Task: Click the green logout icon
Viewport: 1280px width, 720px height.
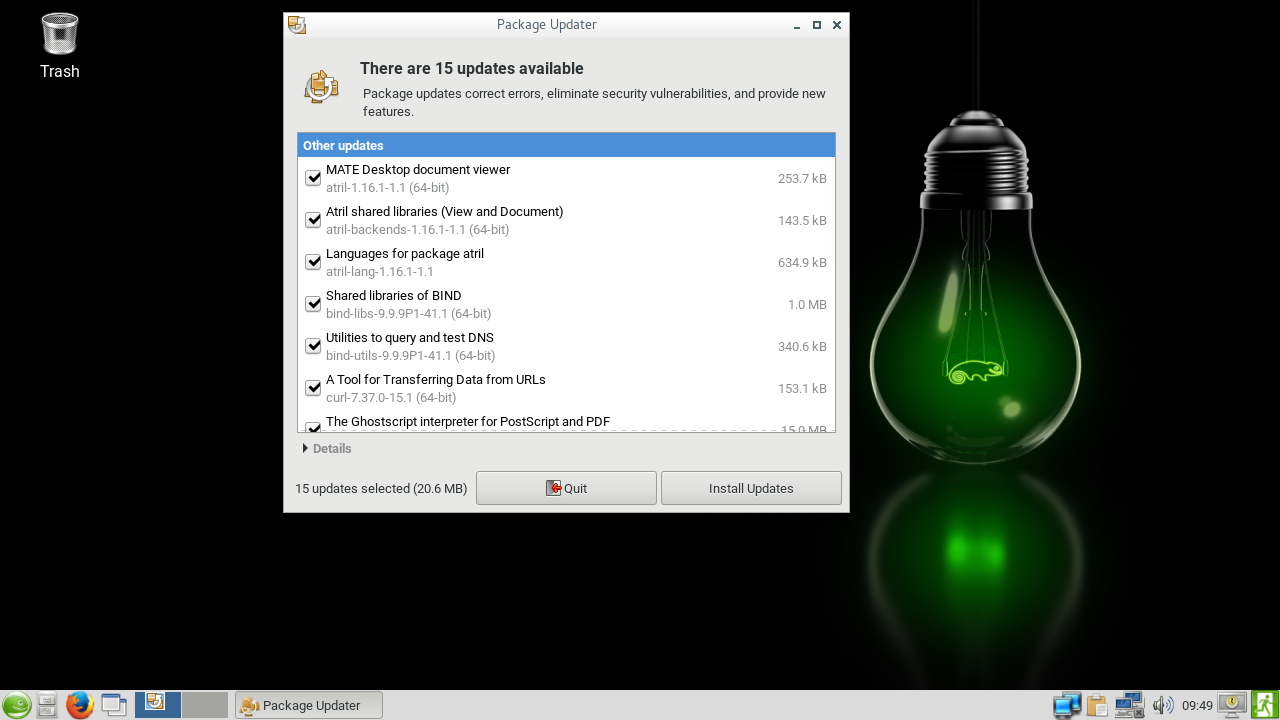Action: point(1264,705)
